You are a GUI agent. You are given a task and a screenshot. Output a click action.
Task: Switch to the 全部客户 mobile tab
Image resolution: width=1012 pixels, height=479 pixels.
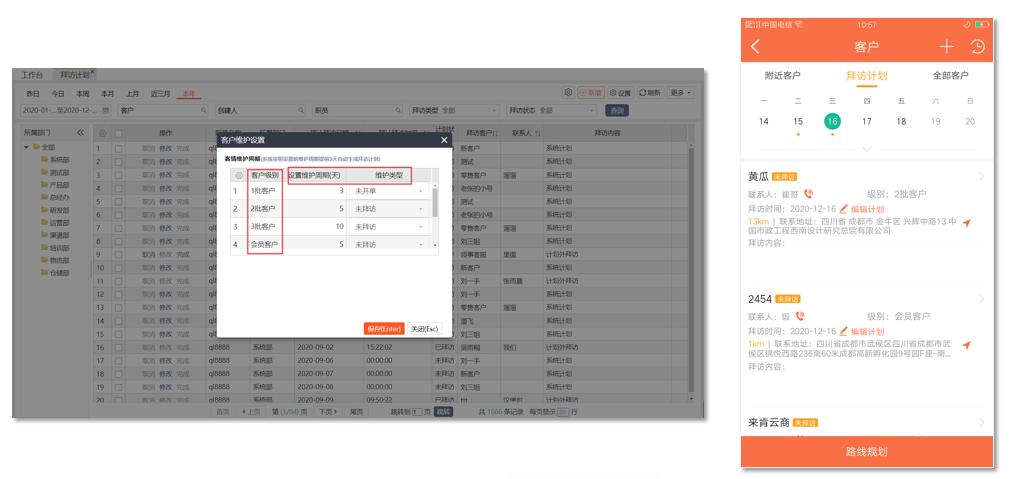(950, 76)
